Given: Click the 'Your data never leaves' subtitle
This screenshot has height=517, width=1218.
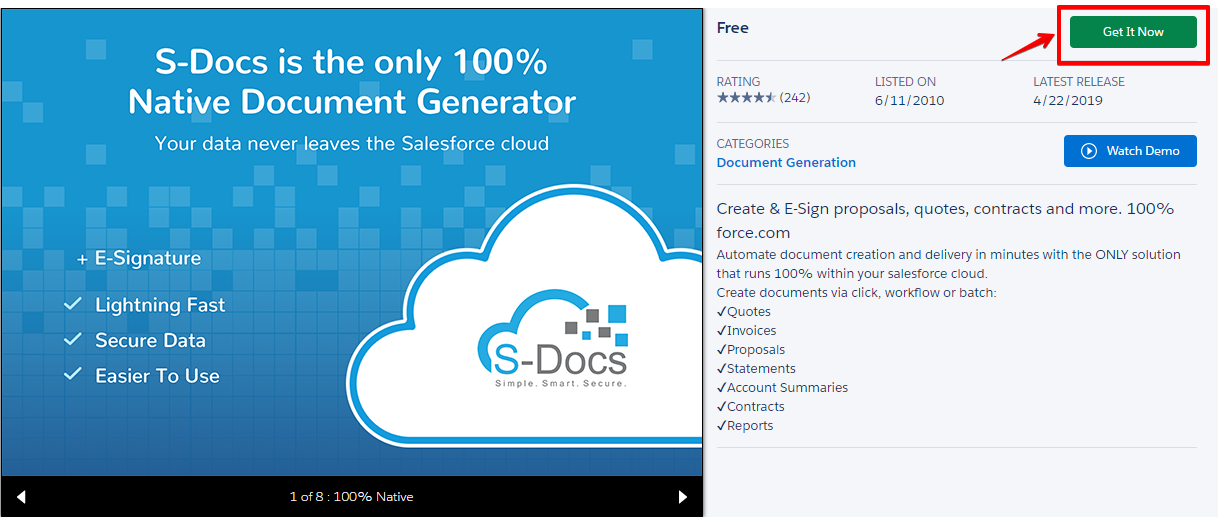Looking at the screenshot, I should pos(352,144).
